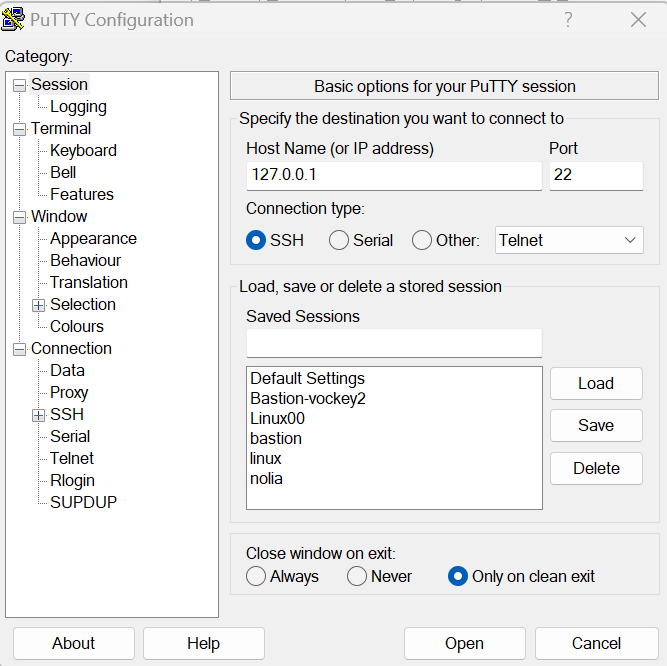Expand the Selection tree node
Viewport: 667px width, 666px height.
pyautogui.click(x=39, y=305)
